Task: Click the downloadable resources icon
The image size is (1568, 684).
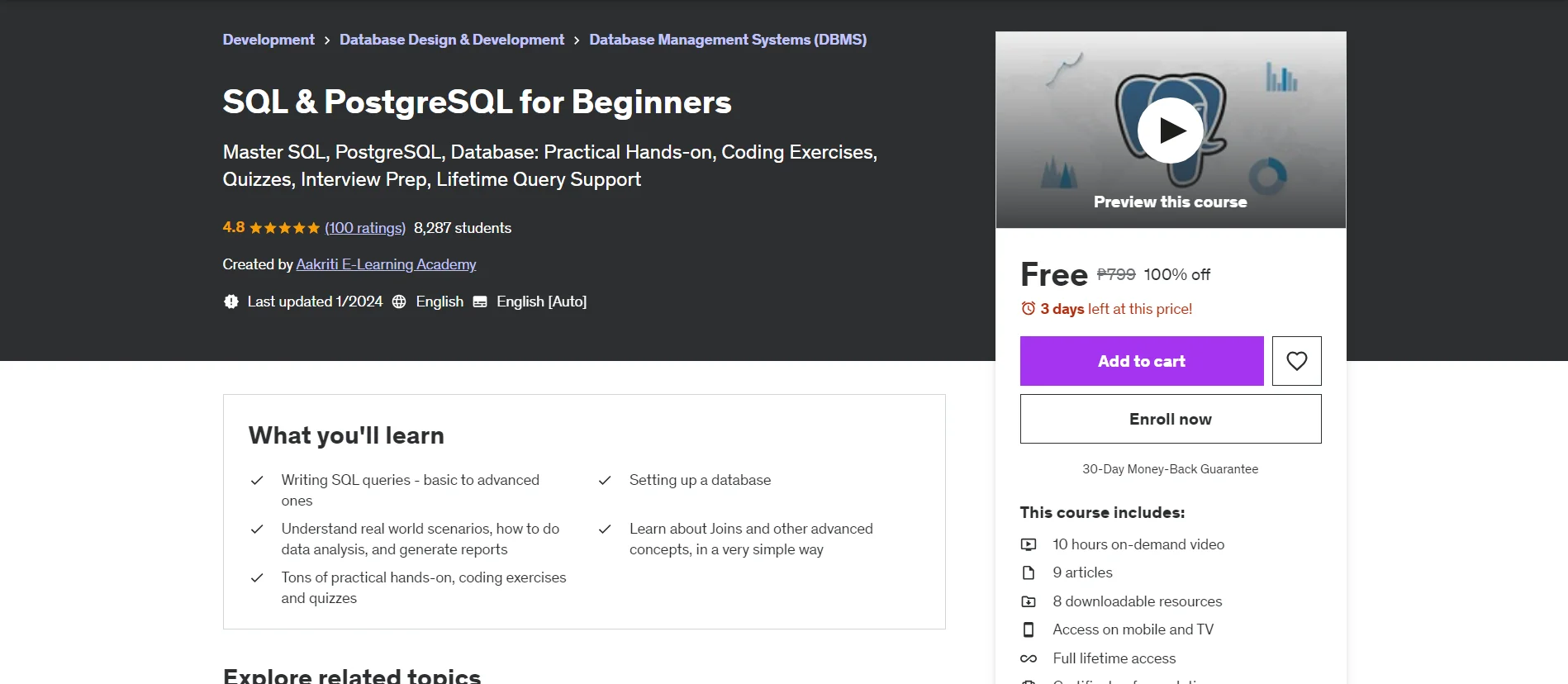Action: [1029, 601]
